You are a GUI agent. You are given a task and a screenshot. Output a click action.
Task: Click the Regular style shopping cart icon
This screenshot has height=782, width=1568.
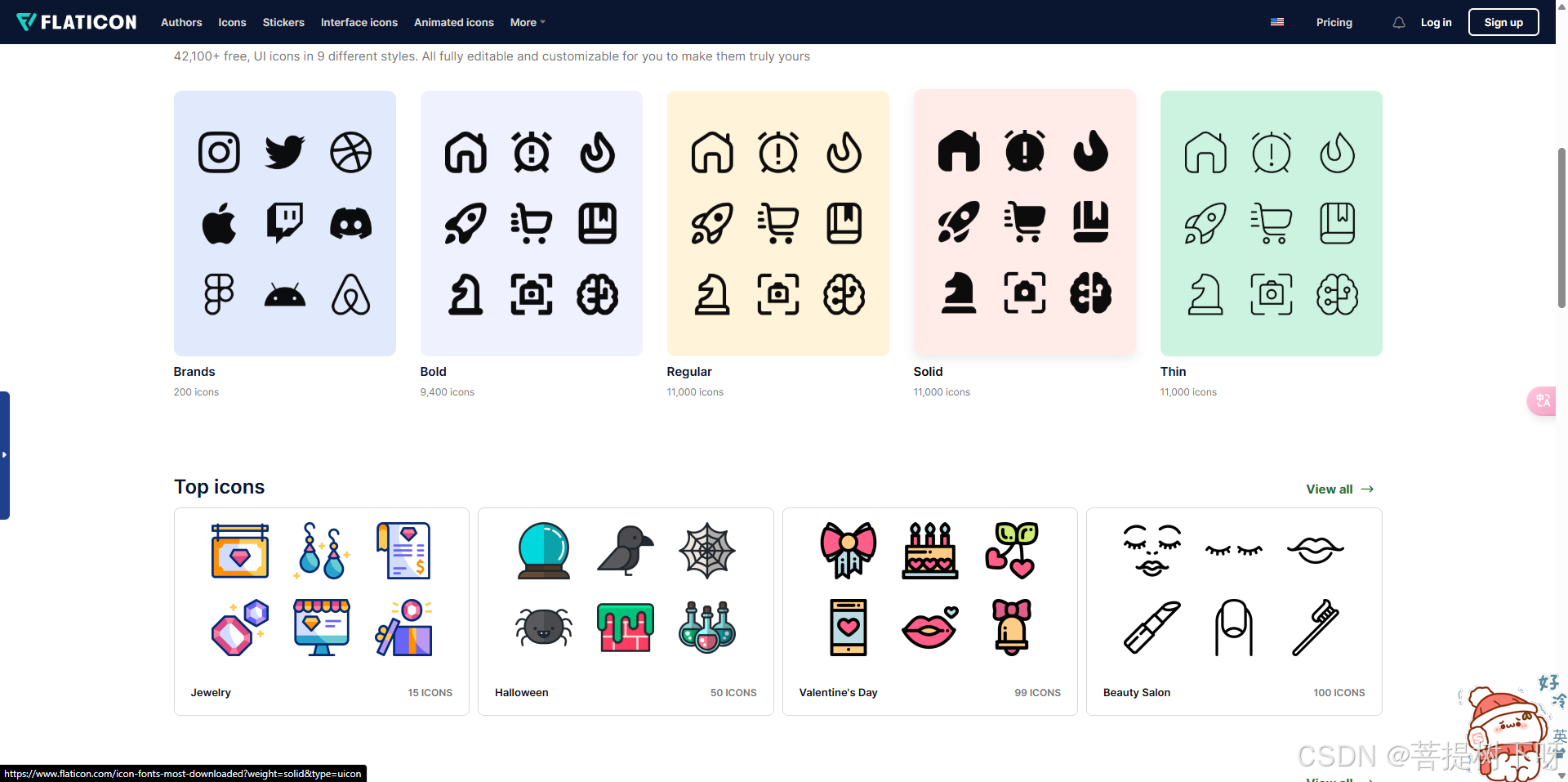pyautogui.click(x=778, y=223)
